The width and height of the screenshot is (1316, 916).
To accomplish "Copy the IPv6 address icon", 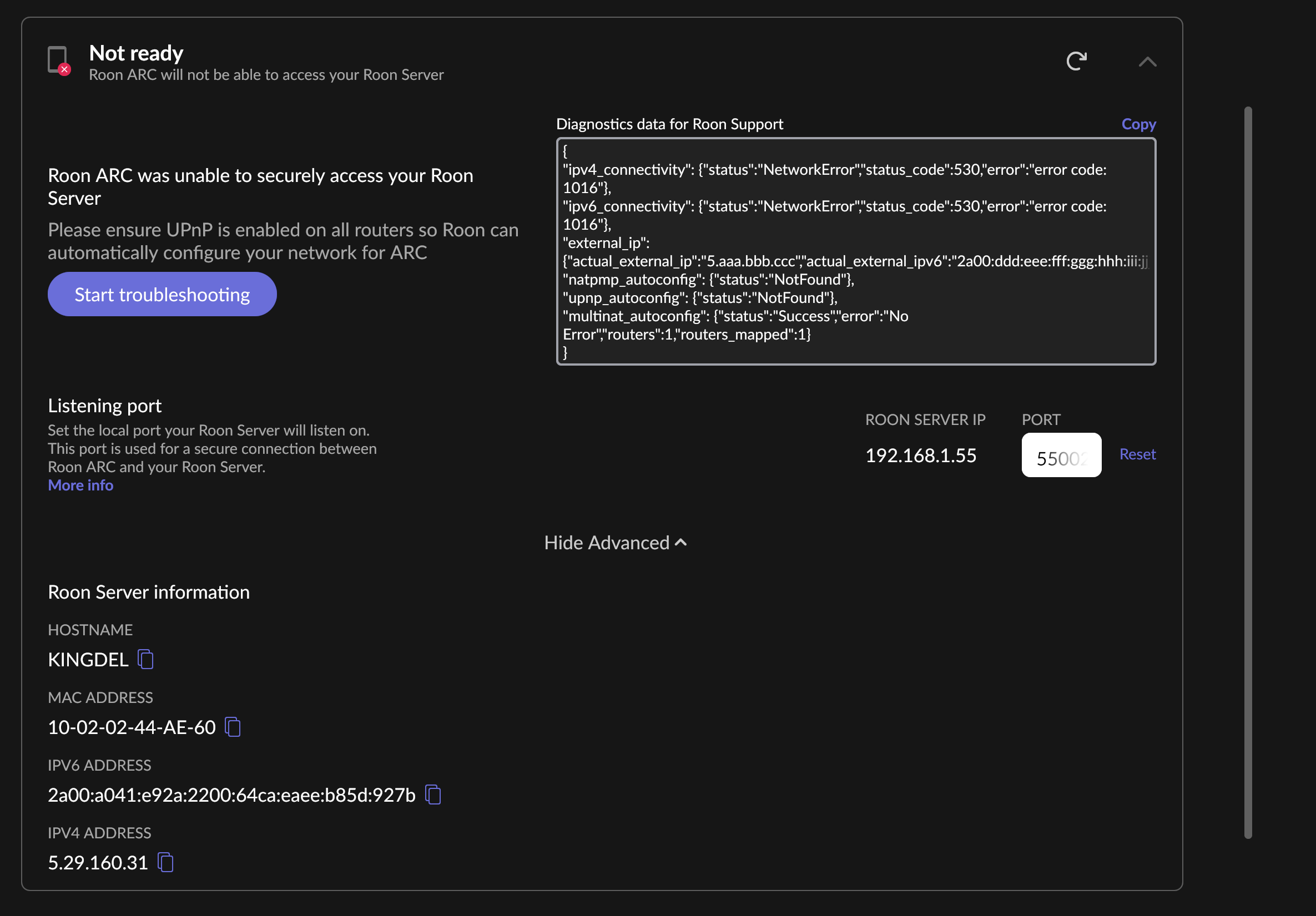I will [x=433, y=794].
